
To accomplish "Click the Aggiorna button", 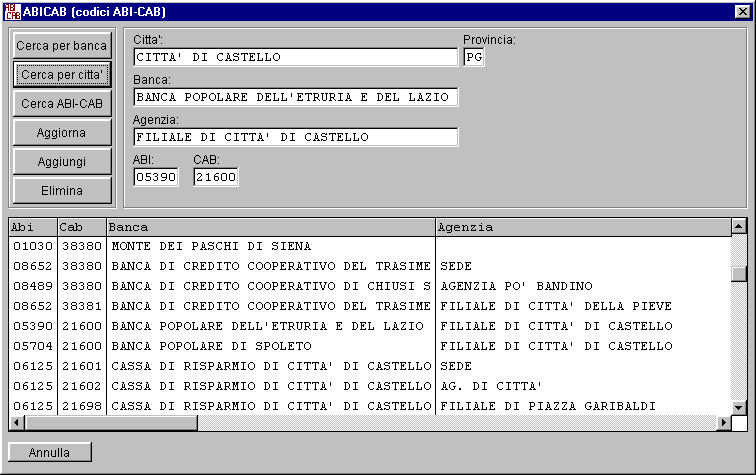I will (x=62, y=133).
